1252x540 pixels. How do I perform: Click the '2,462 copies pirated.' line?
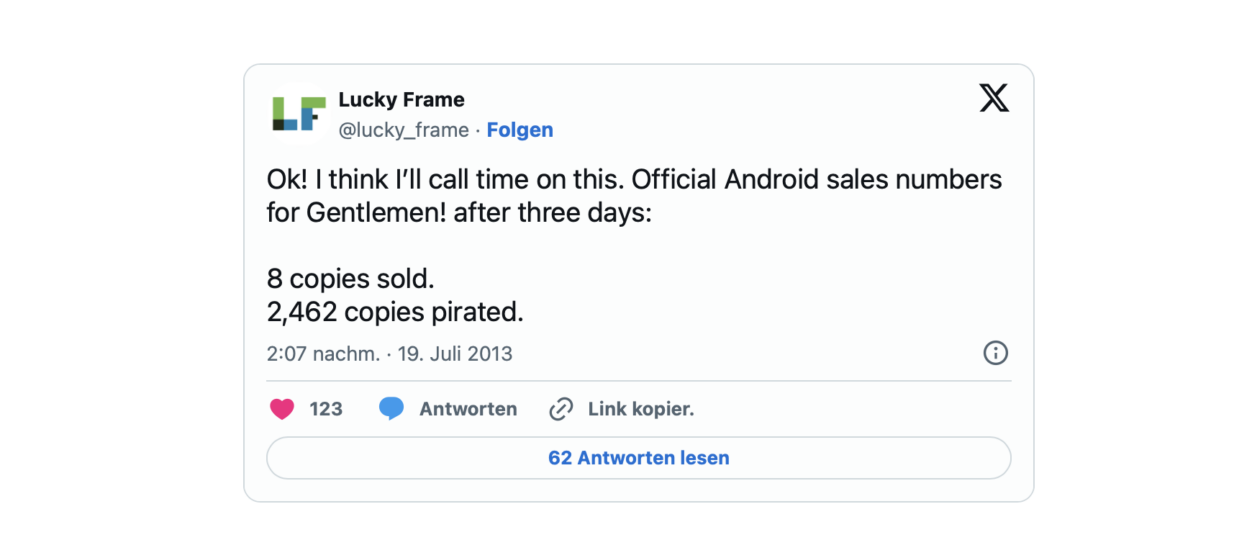[395, 312]
